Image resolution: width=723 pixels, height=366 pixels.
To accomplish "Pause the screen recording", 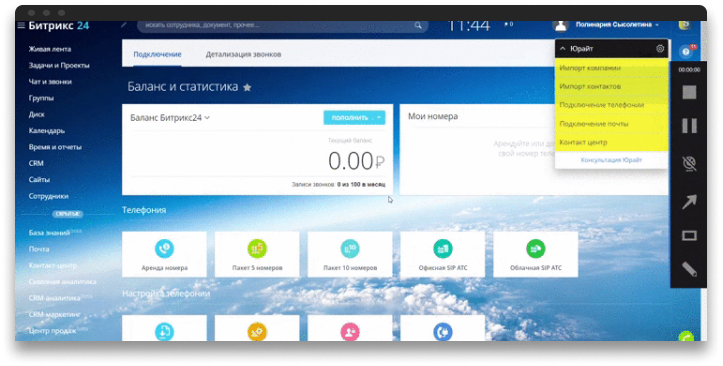I will 689,125.
